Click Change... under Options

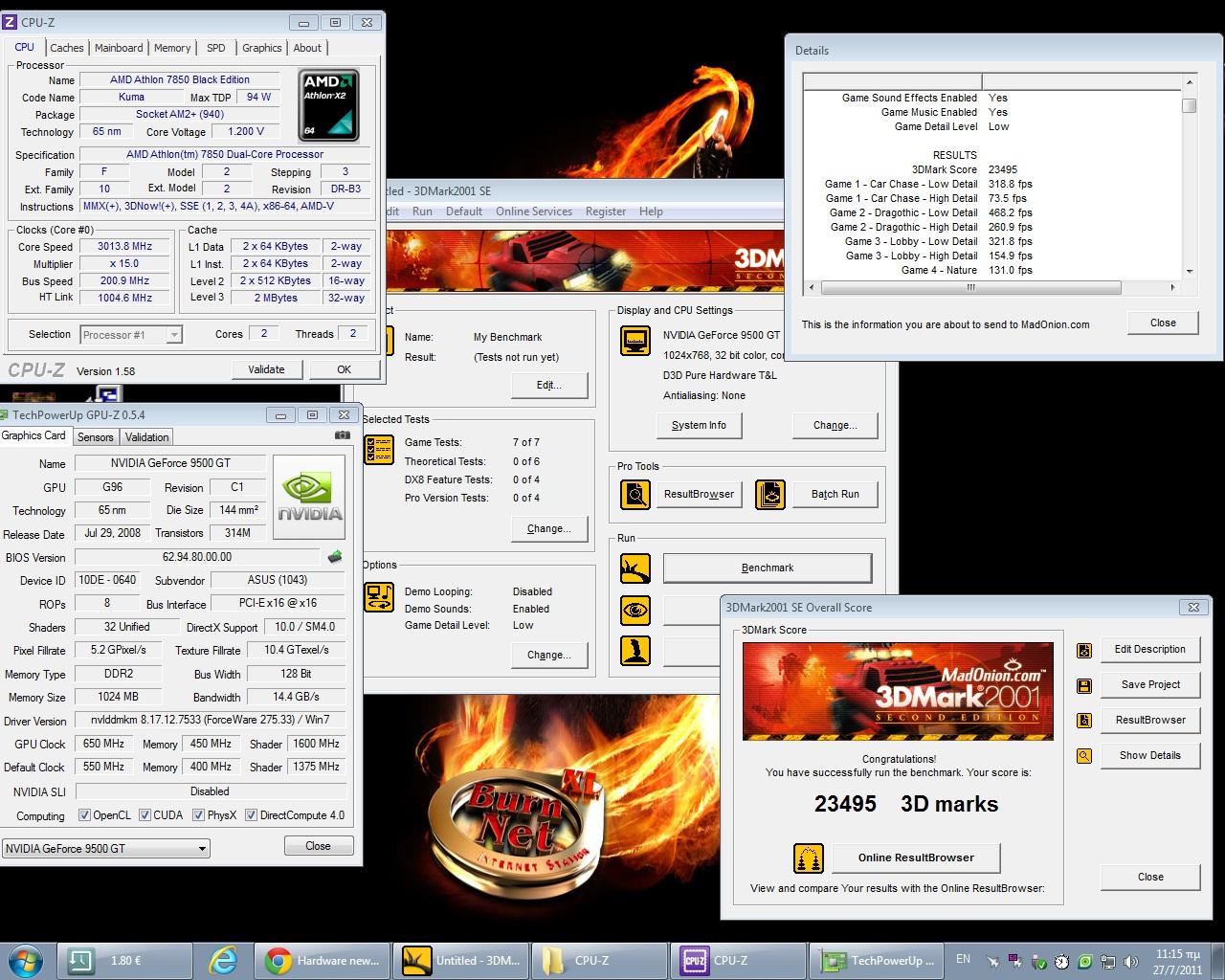coord(548,655)
